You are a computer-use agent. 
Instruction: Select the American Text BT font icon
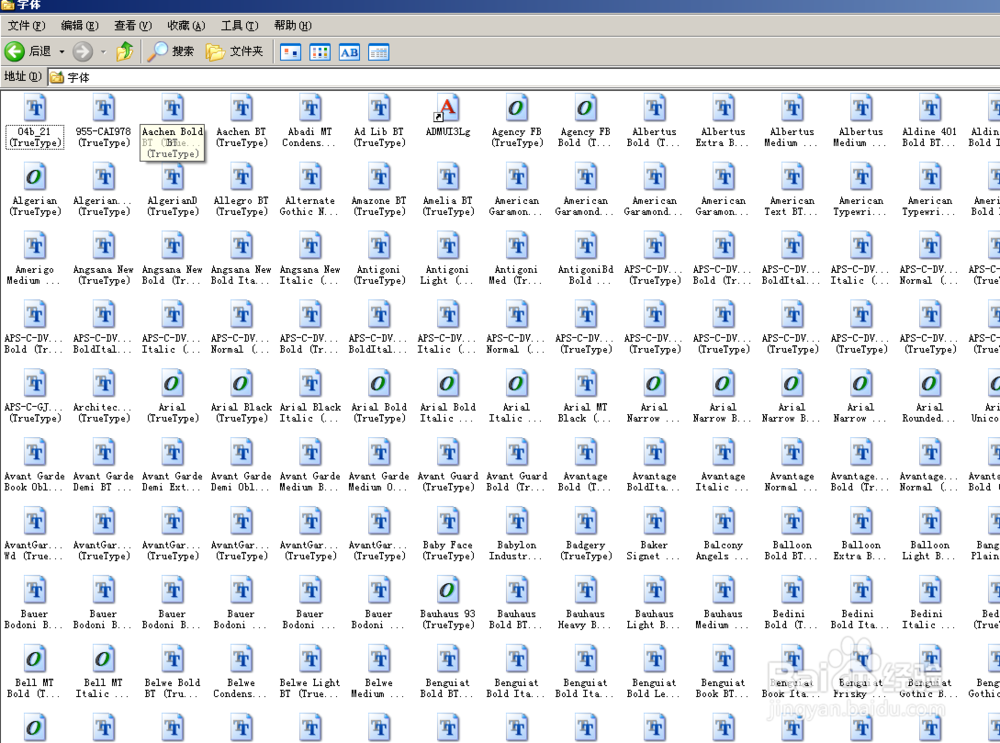(x=792, y=176)
